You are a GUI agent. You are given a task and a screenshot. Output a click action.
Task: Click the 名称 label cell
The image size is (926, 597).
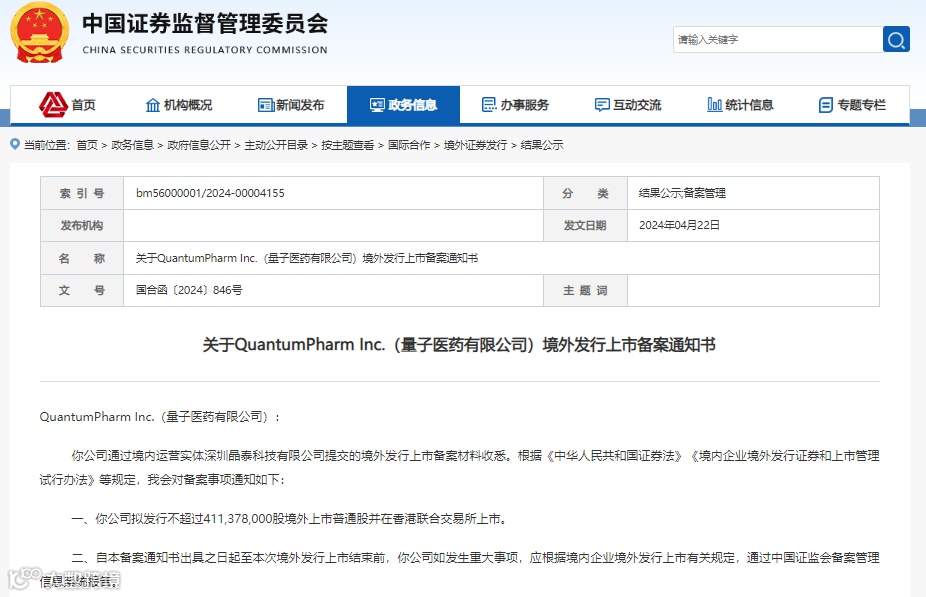pyautogui.click(x=82, y=258)
